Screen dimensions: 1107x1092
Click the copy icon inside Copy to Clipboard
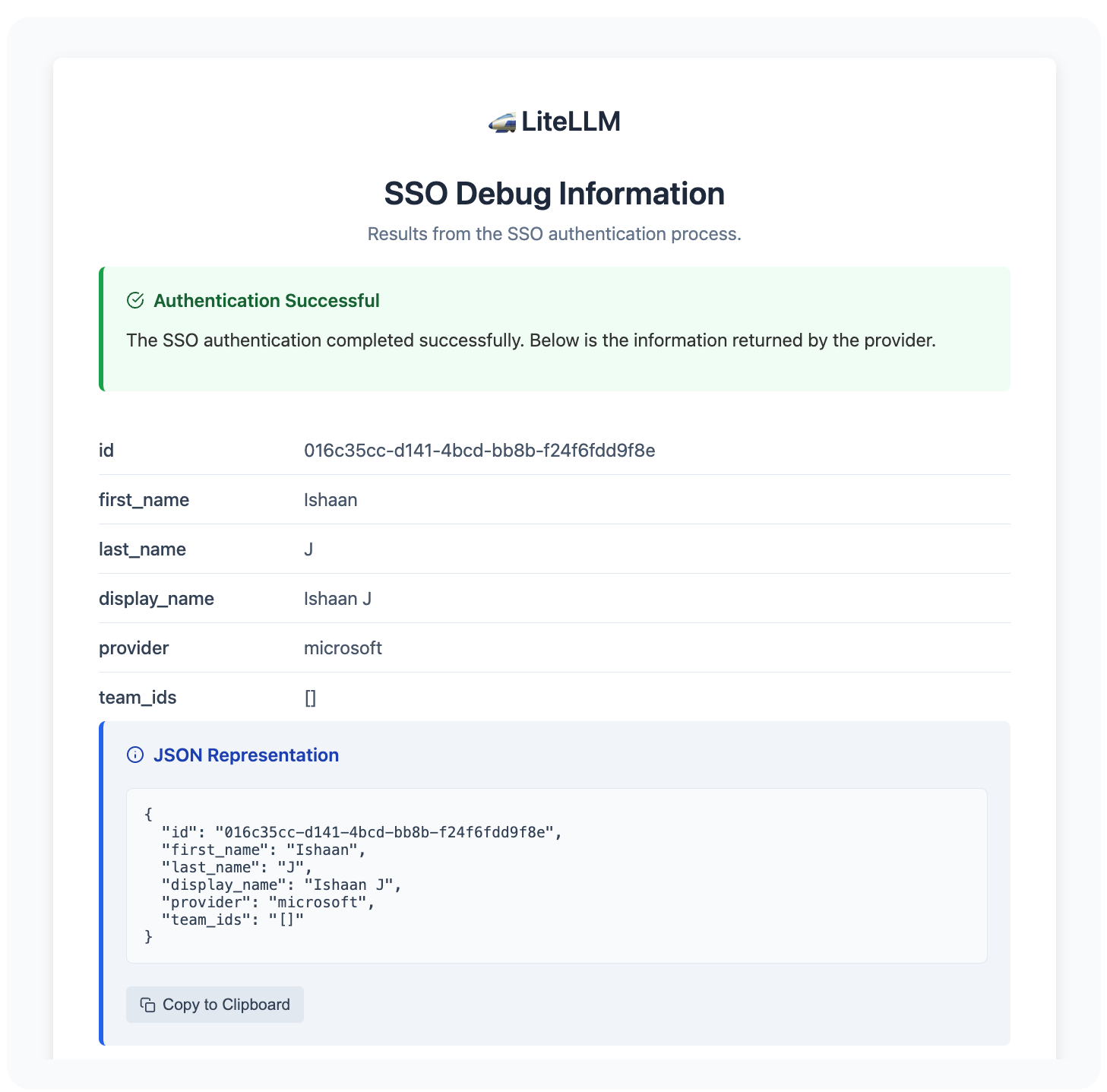tap(147, 1004)
